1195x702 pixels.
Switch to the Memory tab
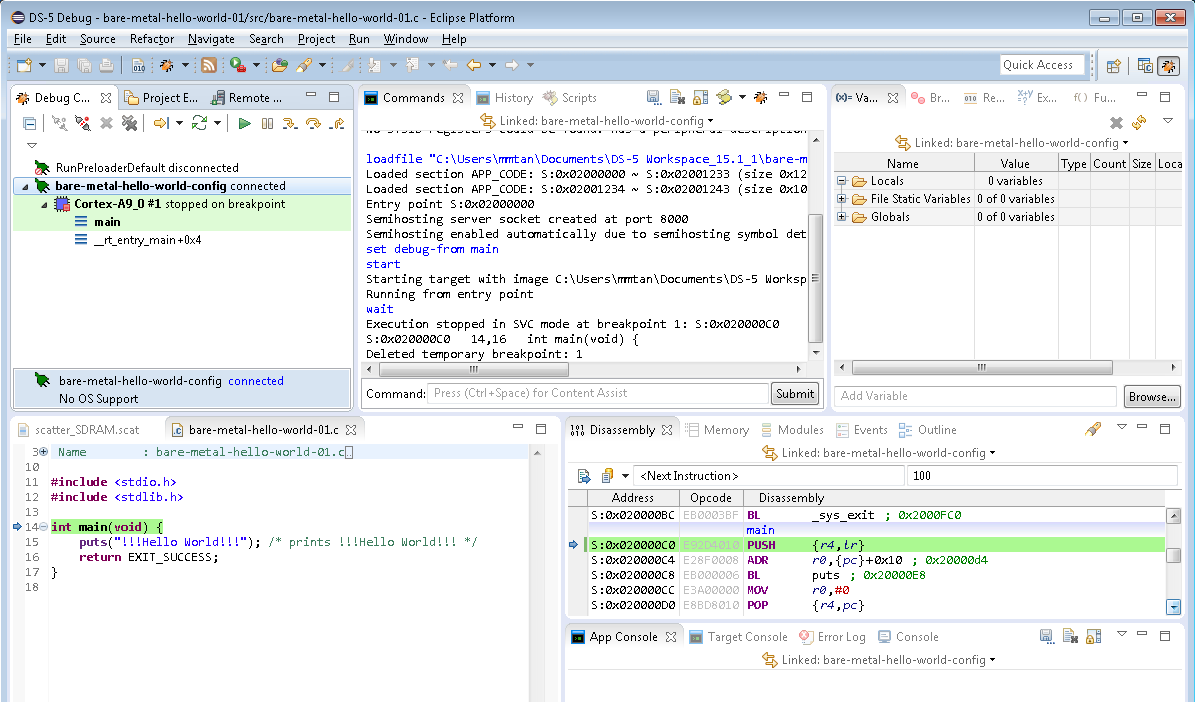[716, 430]
